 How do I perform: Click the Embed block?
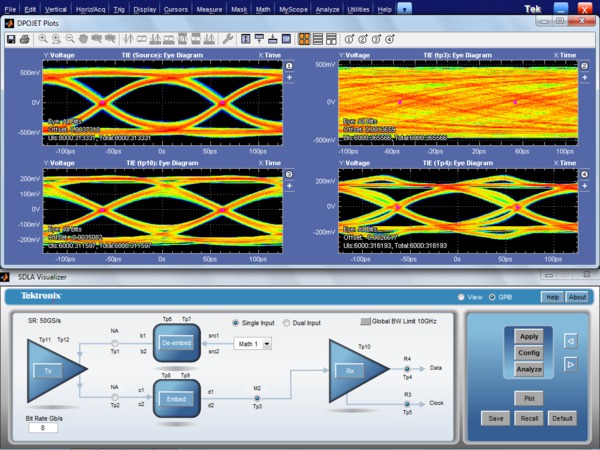tap(176, 399)
